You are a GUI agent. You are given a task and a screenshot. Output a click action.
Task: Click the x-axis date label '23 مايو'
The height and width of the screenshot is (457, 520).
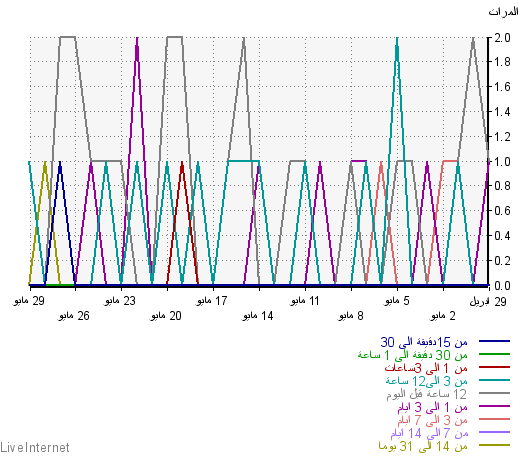pos(120,301)
